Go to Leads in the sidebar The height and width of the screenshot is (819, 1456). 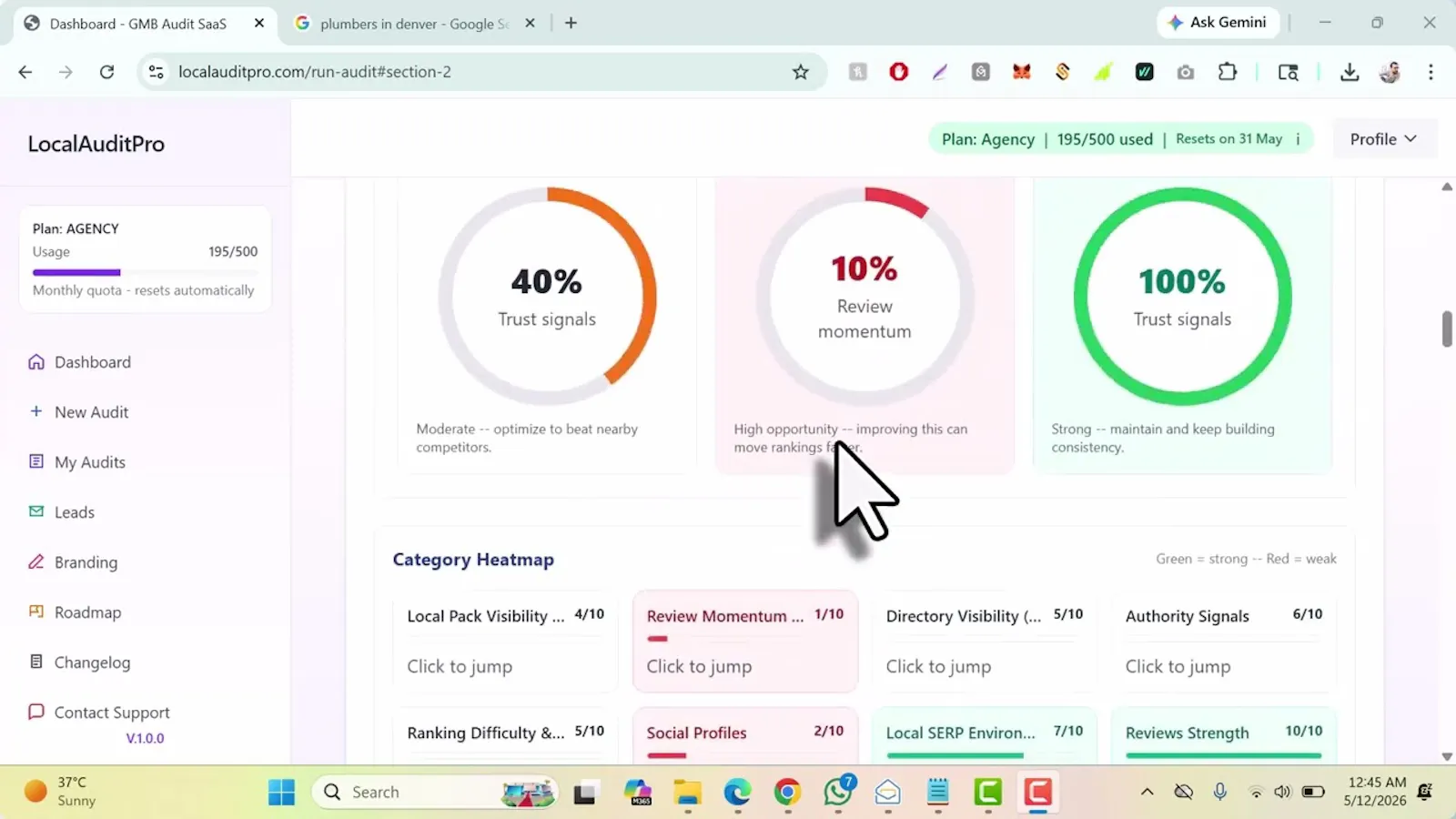tap(62, 512)
